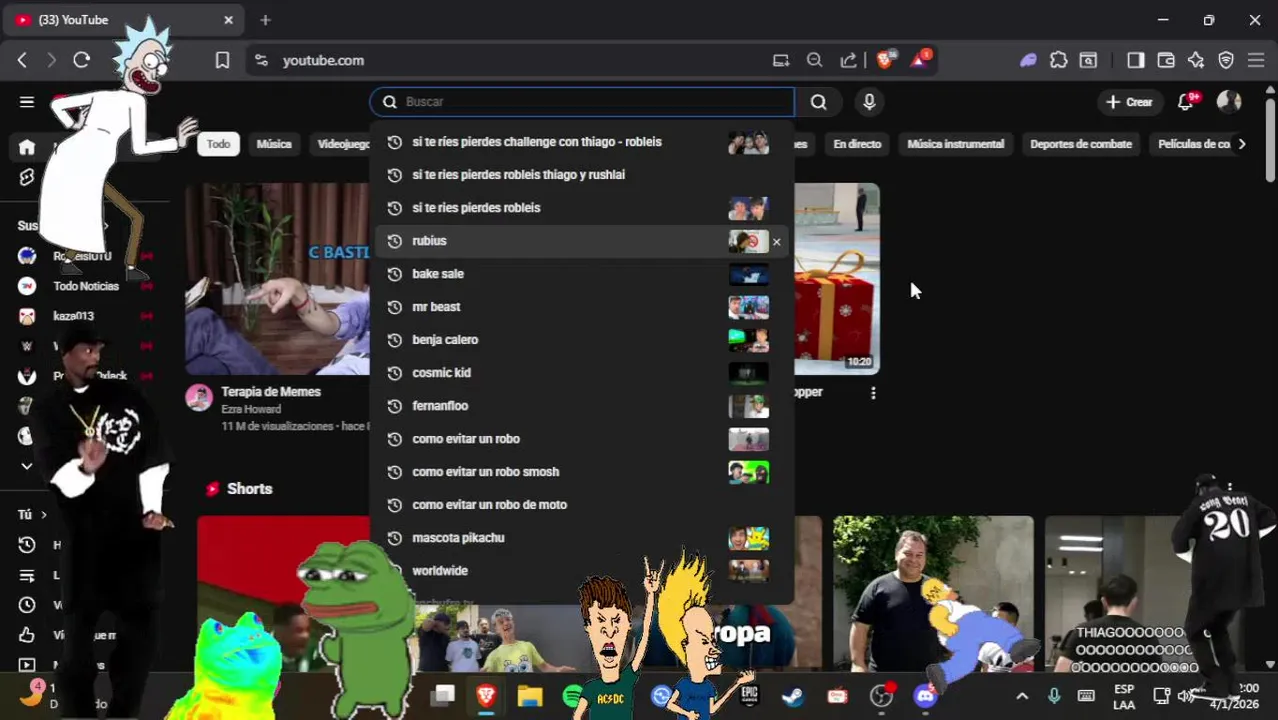Select the 'benja calero' suggestion
The height and width of the screenshot is (720, 1278).
pos(583,340)
